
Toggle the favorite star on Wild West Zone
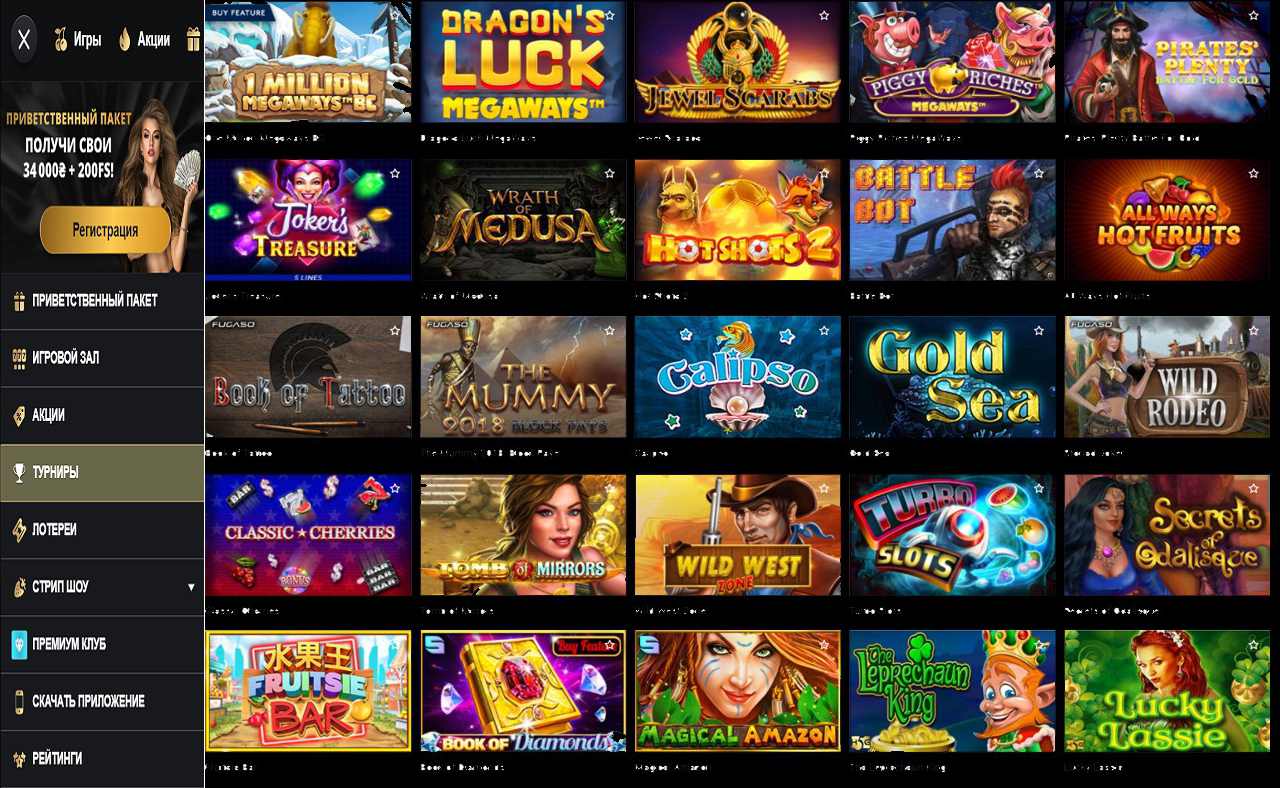tap(824, 489)
